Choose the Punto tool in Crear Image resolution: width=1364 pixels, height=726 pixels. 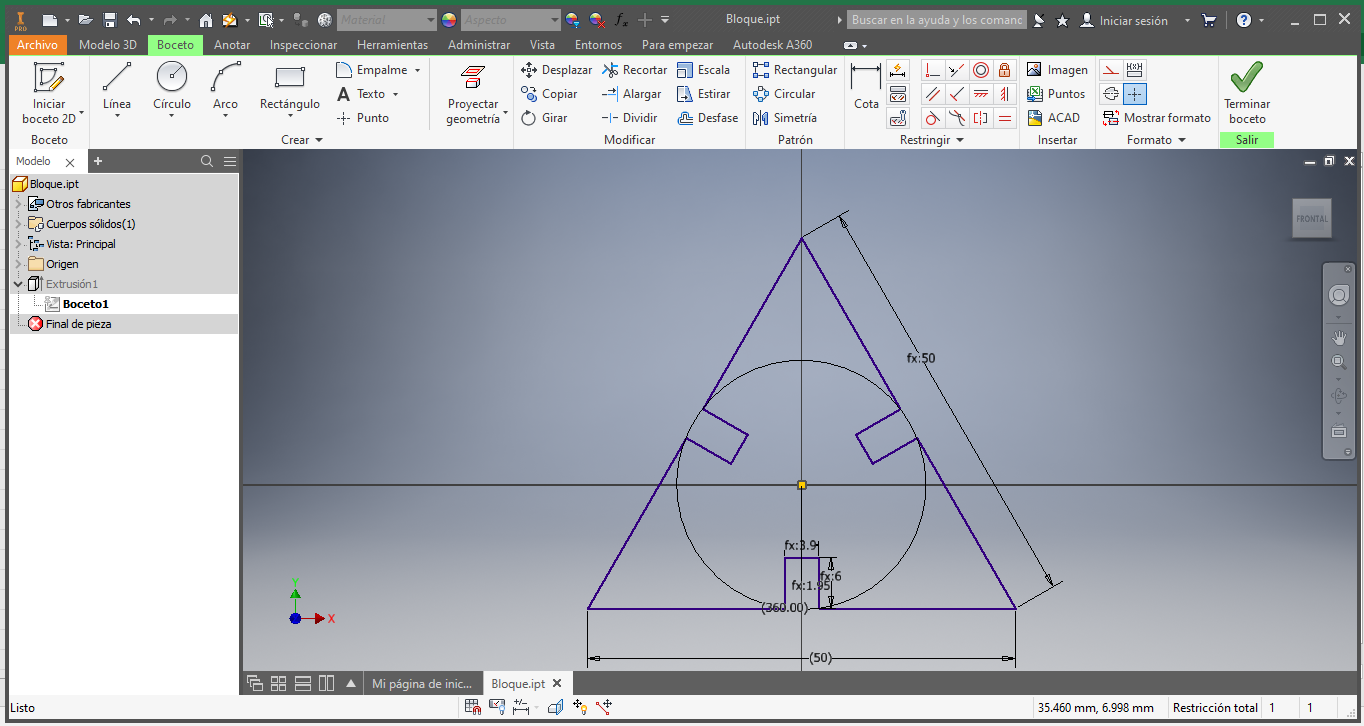click(x=363, y=118)
